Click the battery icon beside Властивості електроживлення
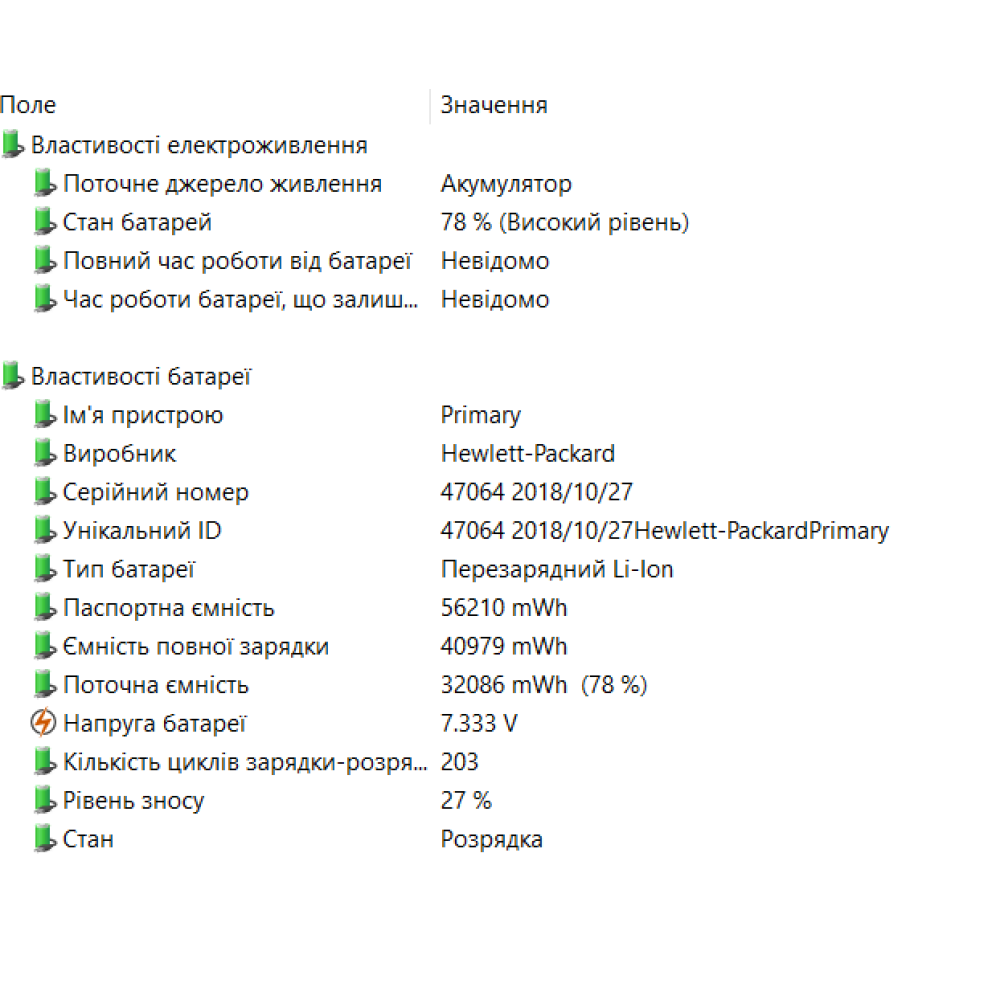The width and height of the screenshot is (1000, 1000). (12, 145)
